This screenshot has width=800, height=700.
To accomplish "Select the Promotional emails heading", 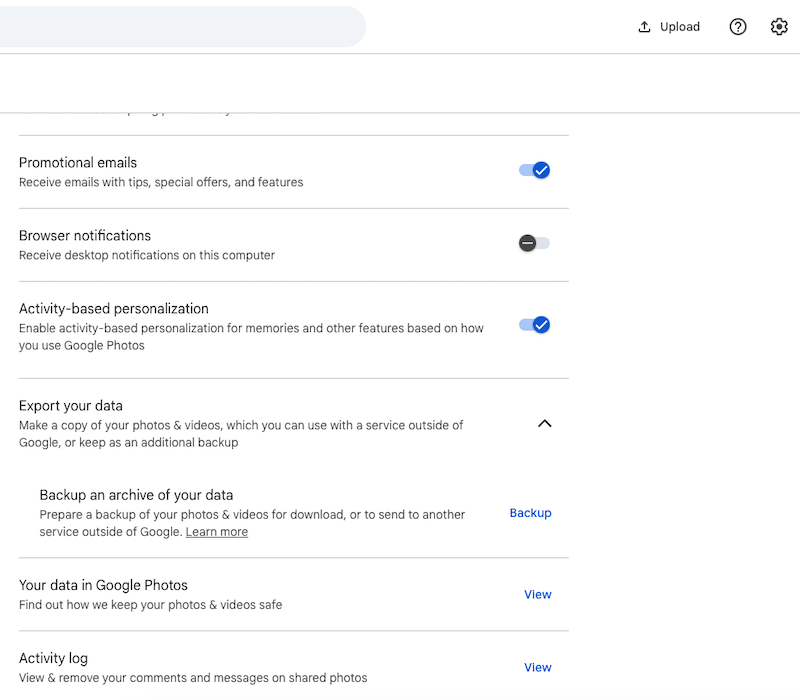I will [x=78, y=163].
